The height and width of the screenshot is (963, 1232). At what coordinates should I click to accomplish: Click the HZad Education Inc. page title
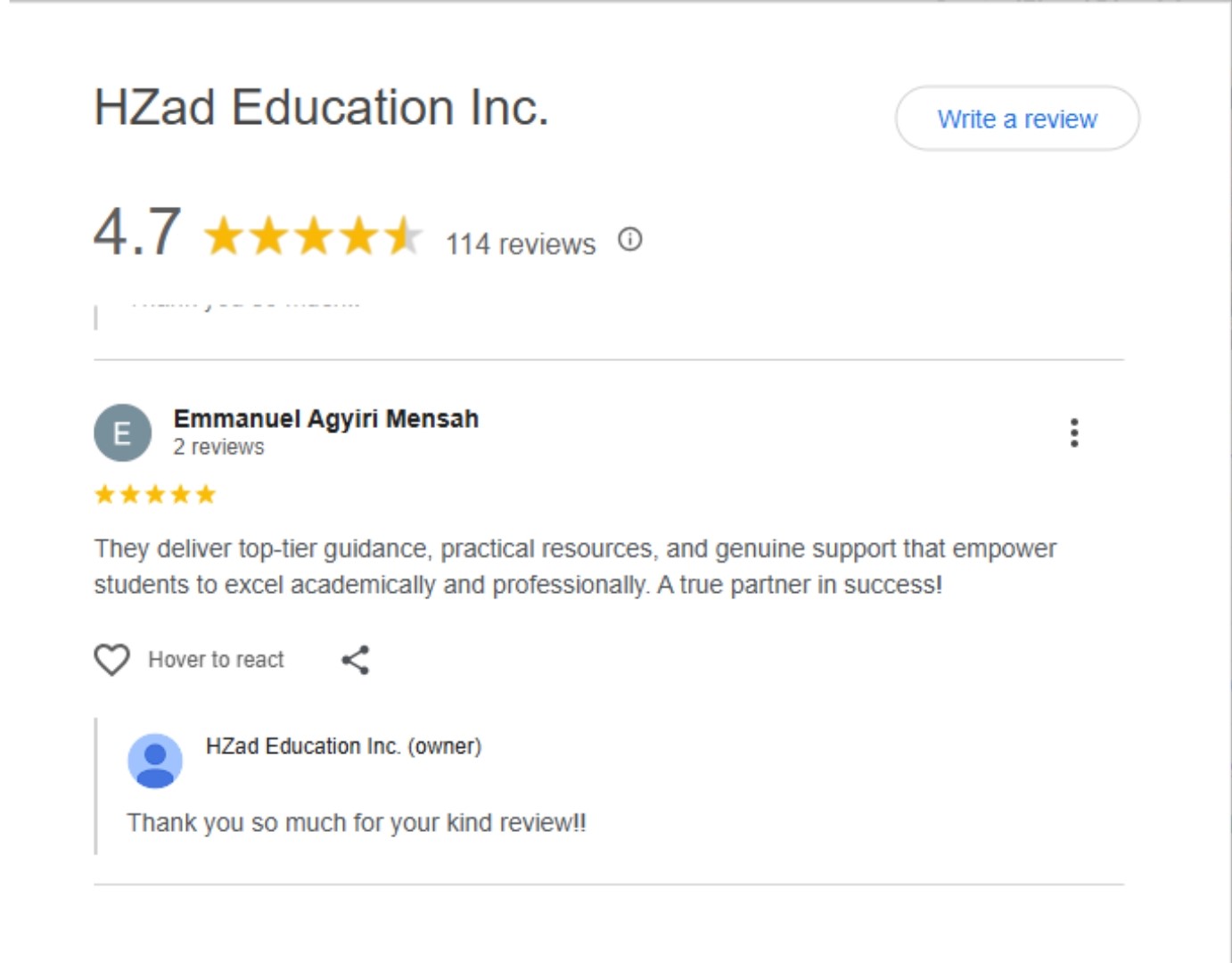321,108
